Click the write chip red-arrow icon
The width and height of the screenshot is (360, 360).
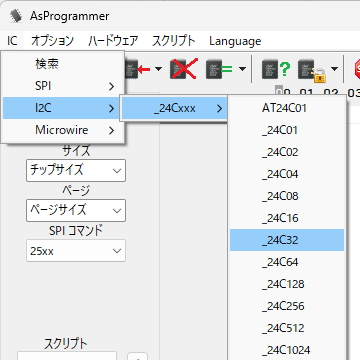[x=137, y=69]
